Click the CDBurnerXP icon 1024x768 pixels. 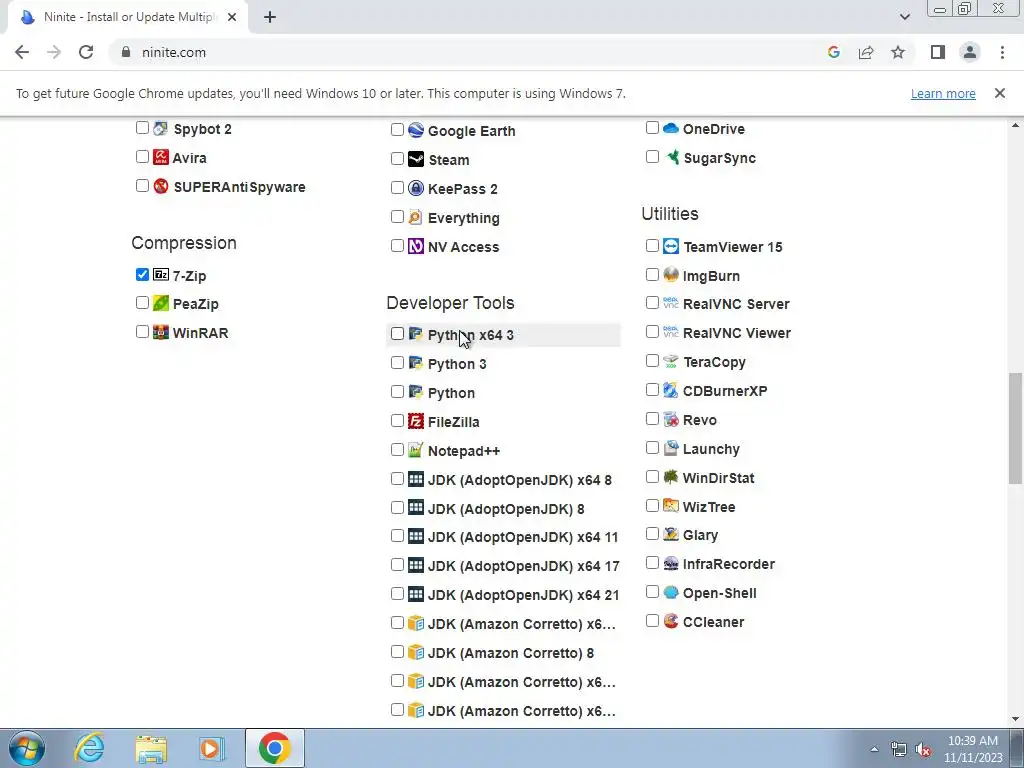(671, 391)
